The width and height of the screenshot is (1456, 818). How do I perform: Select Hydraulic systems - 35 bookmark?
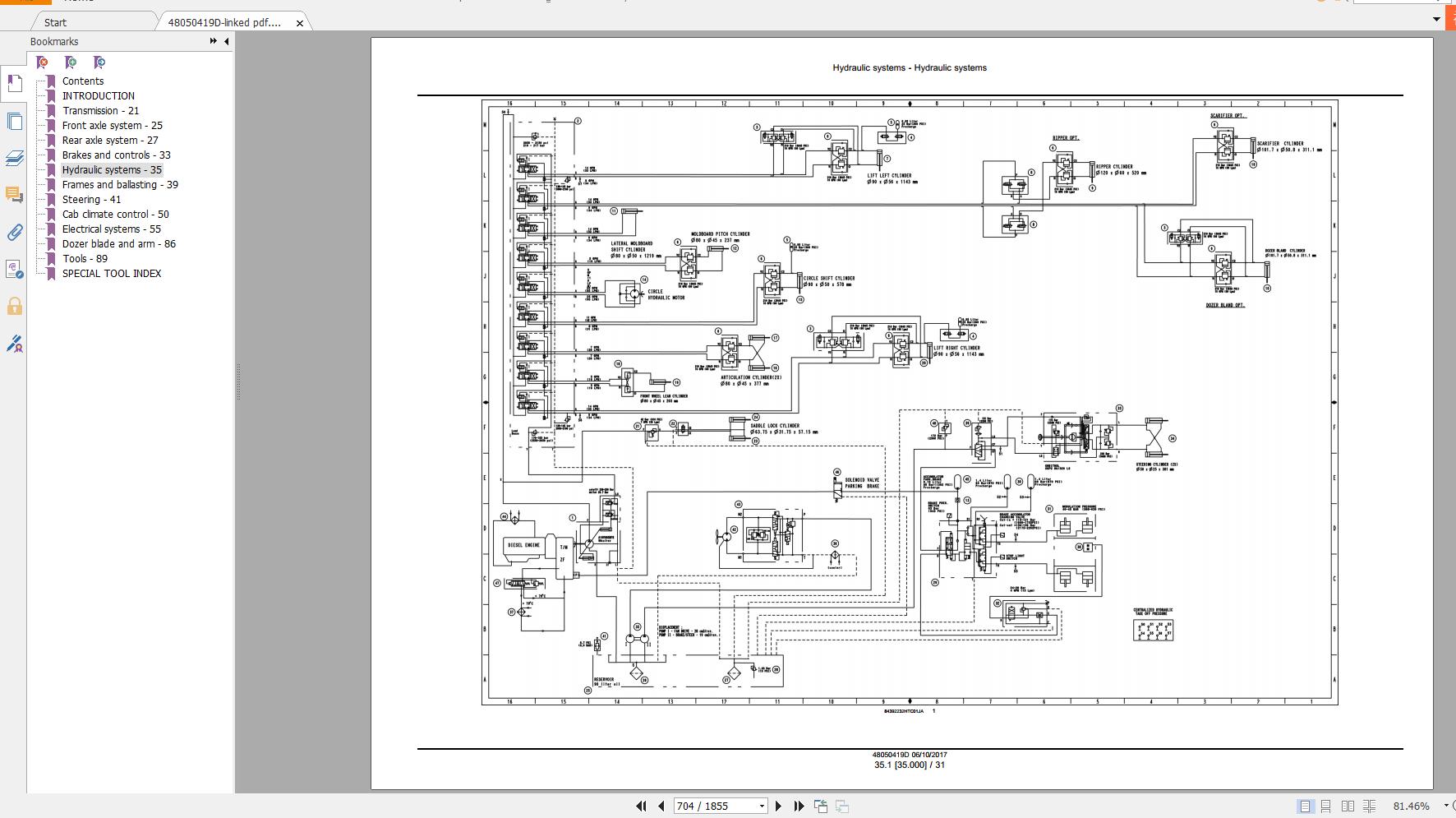point(112,169)
